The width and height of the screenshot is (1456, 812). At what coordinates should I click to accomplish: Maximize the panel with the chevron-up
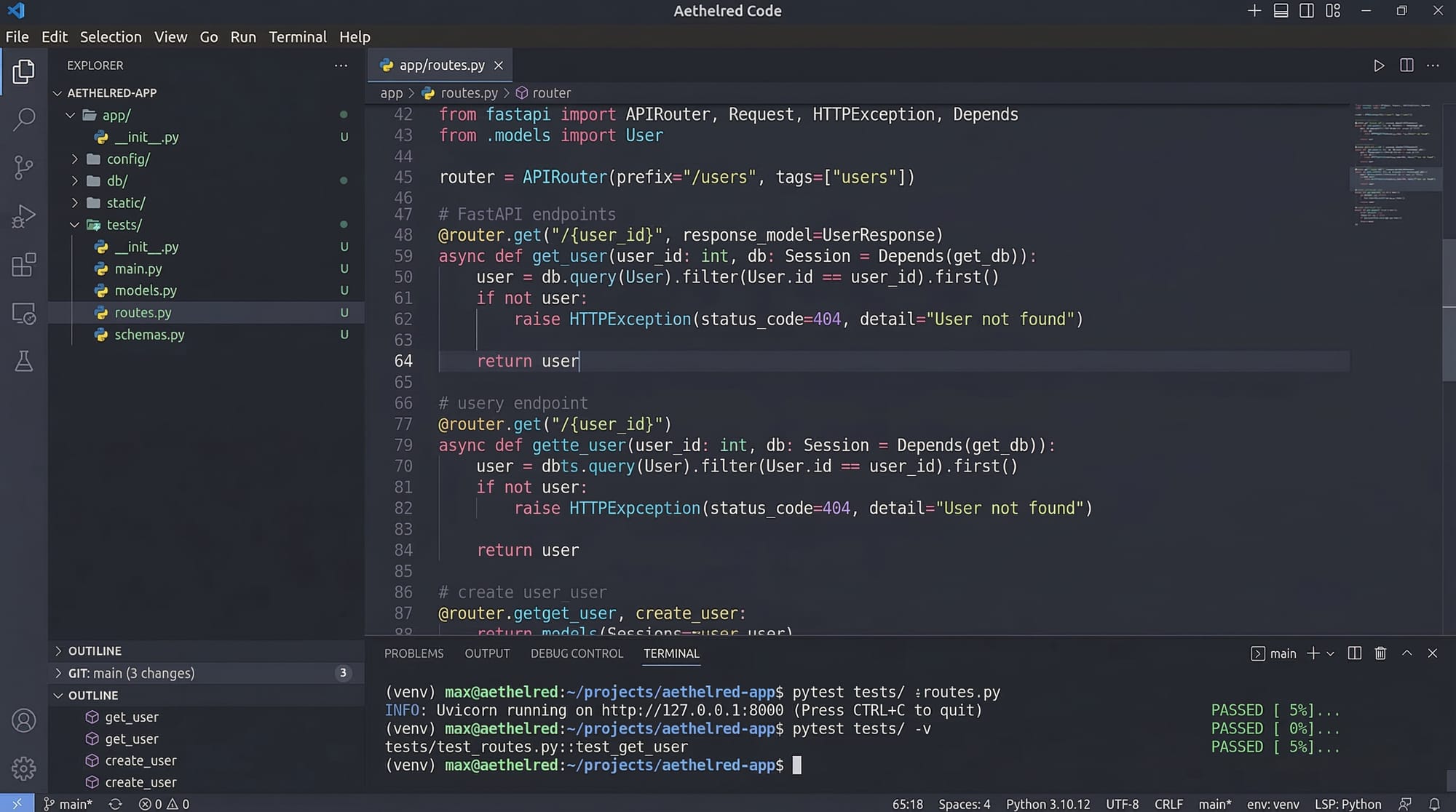click(x=1406, y=653)
